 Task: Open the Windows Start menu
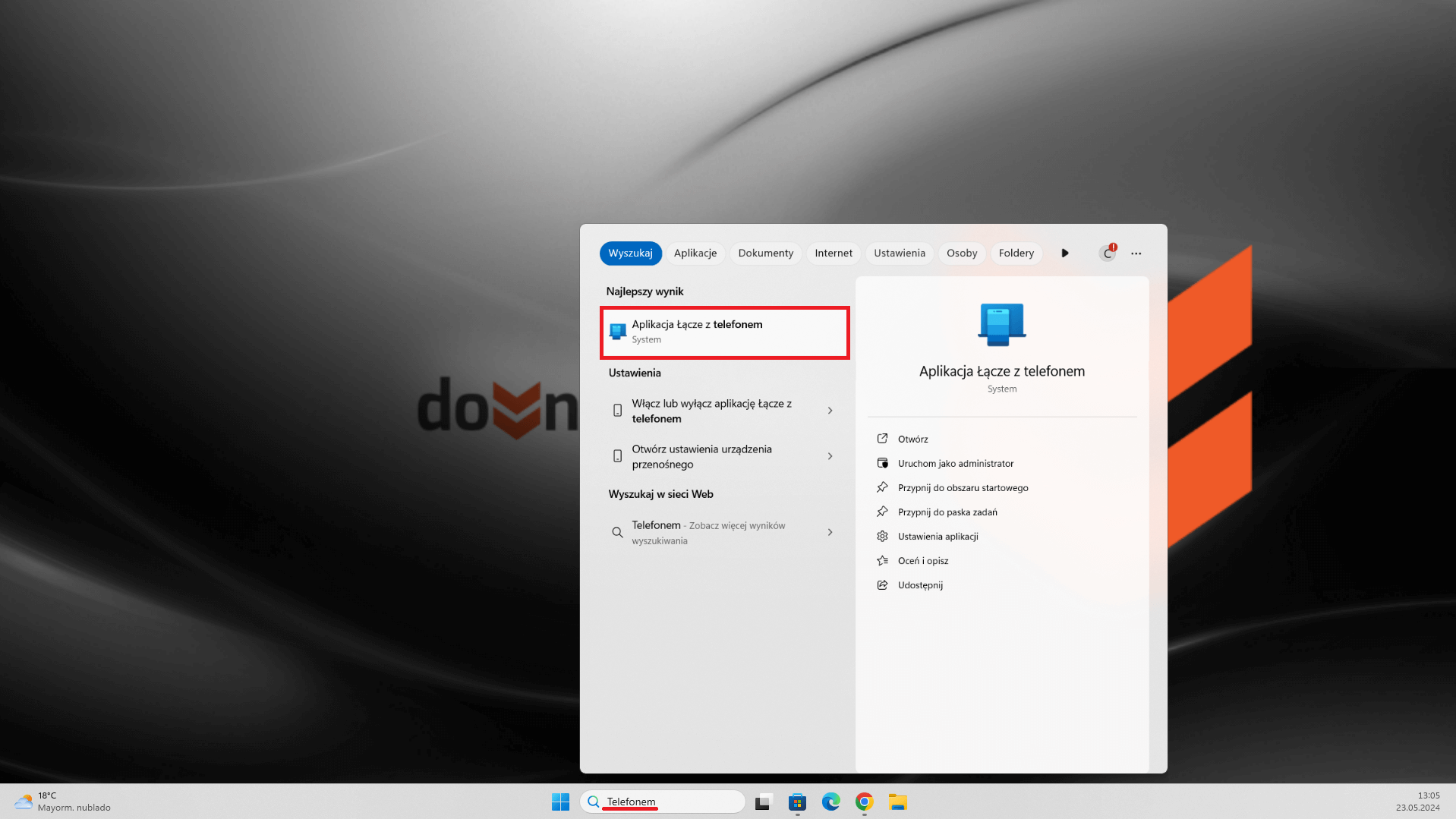pyautogui.click(x=560, y=802)
